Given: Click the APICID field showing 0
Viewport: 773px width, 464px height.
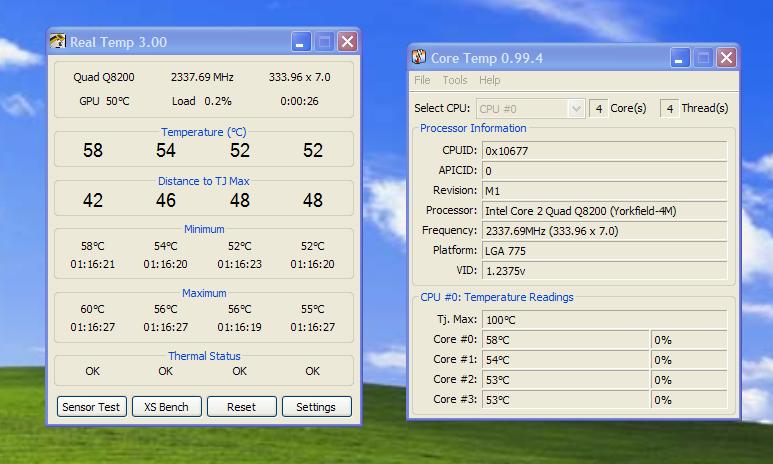Looking at the screenshot, I should [604, 171].
